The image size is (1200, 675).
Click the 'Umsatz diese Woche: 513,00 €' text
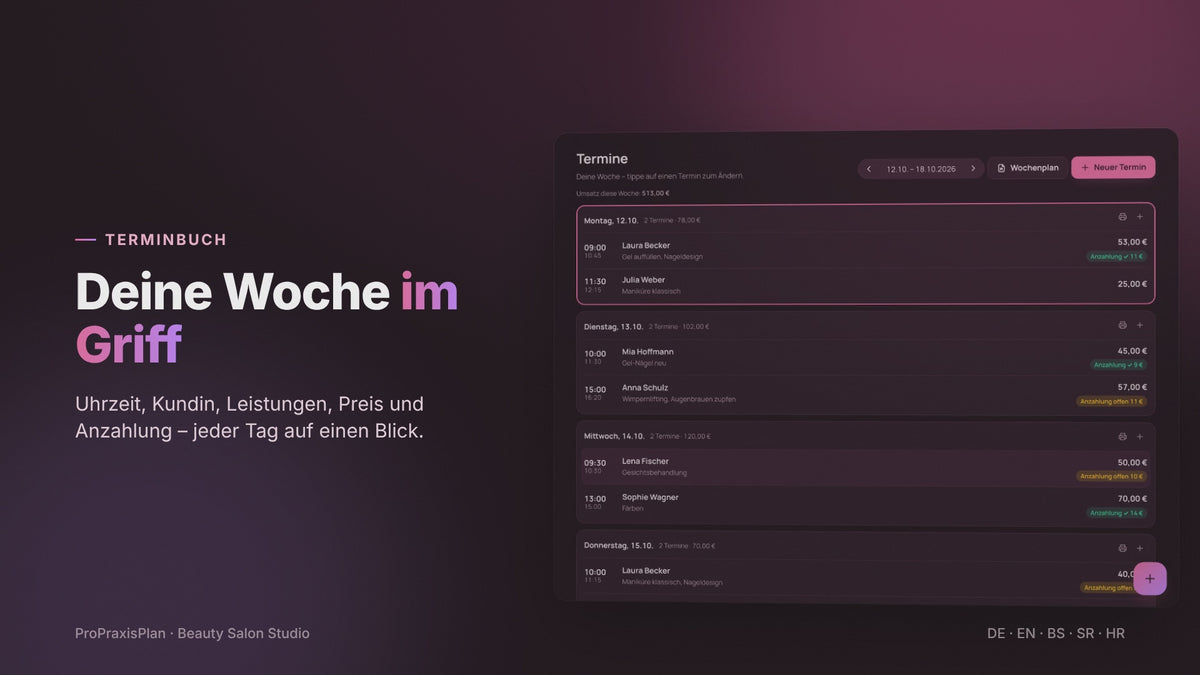pos(623,193)
